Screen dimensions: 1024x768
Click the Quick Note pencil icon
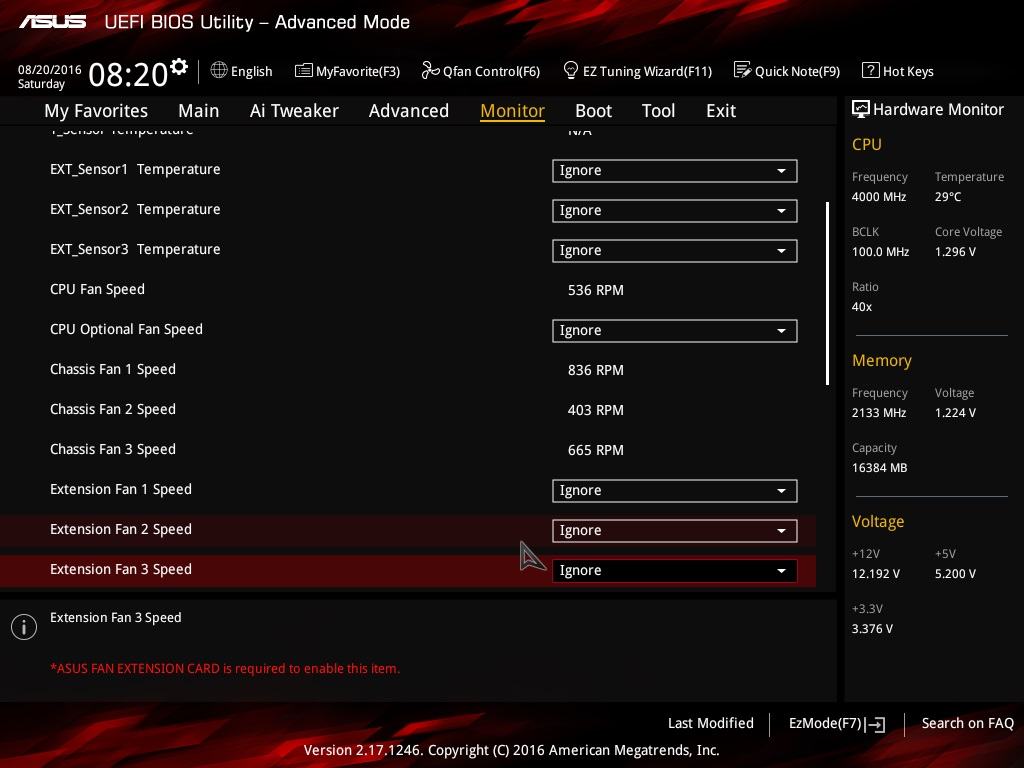coord(743,70)
